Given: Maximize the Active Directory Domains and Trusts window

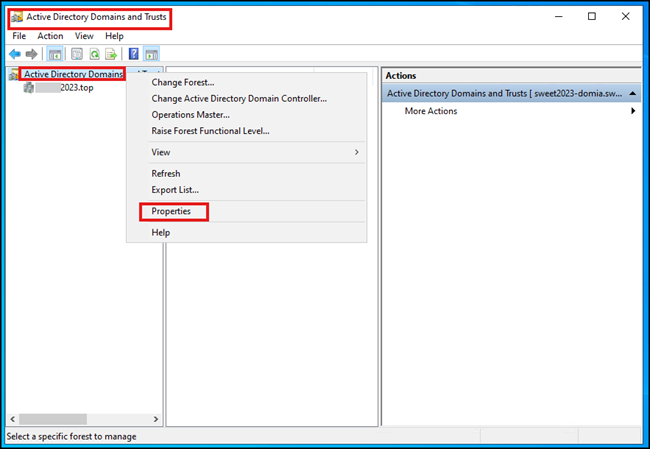Looking at the screenshot, I should pos(592,17).
